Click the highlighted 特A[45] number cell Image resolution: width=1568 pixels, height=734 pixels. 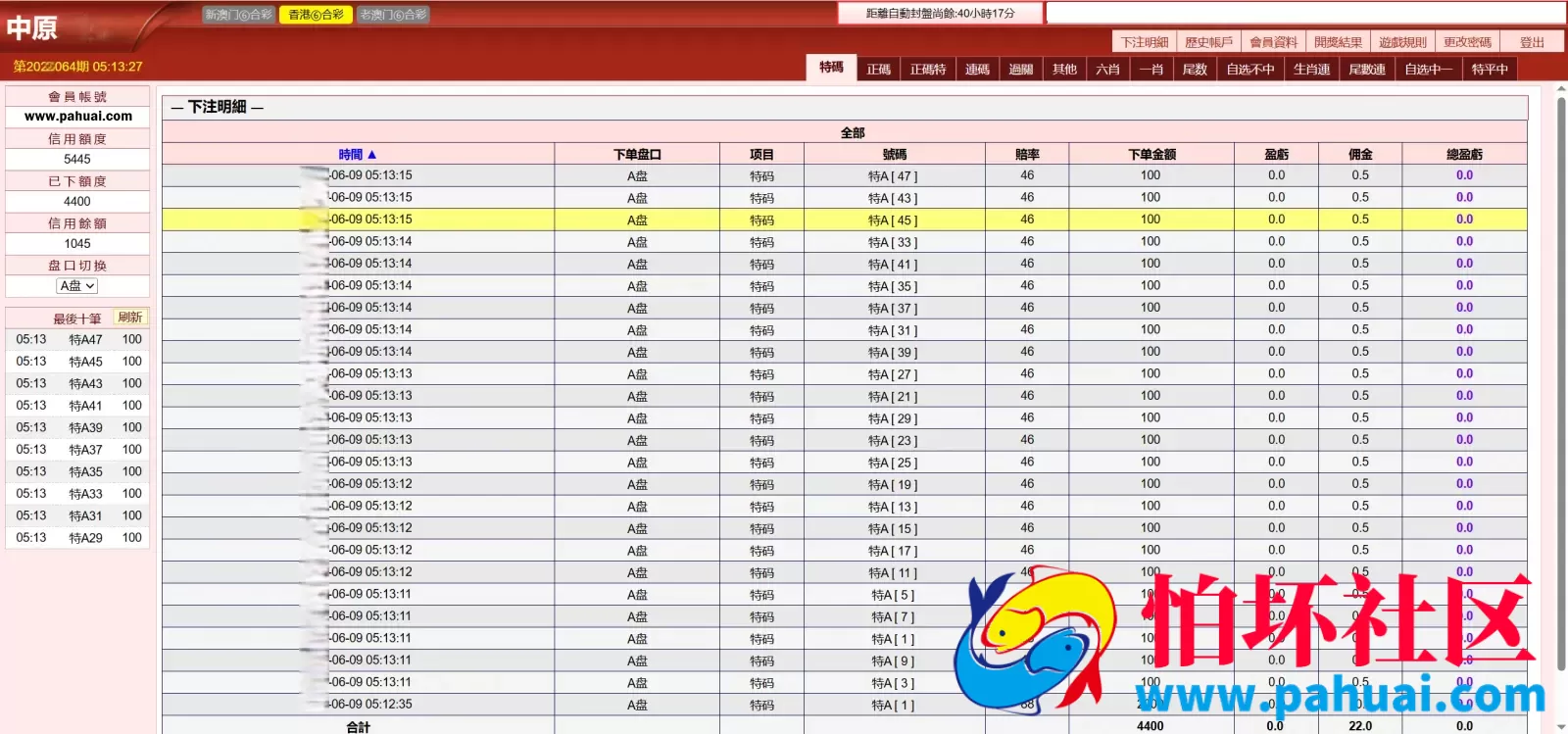[893, 220]
